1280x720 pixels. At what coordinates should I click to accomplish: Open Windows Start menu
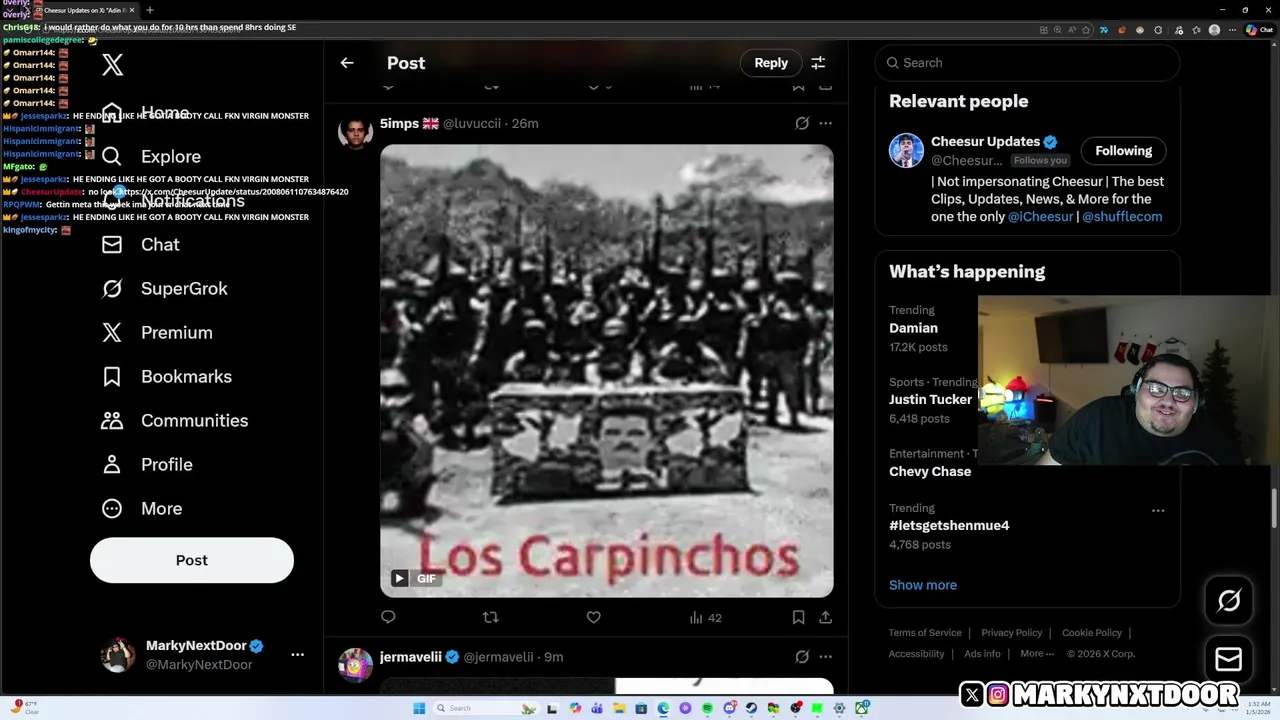click(x=419, y=708)
